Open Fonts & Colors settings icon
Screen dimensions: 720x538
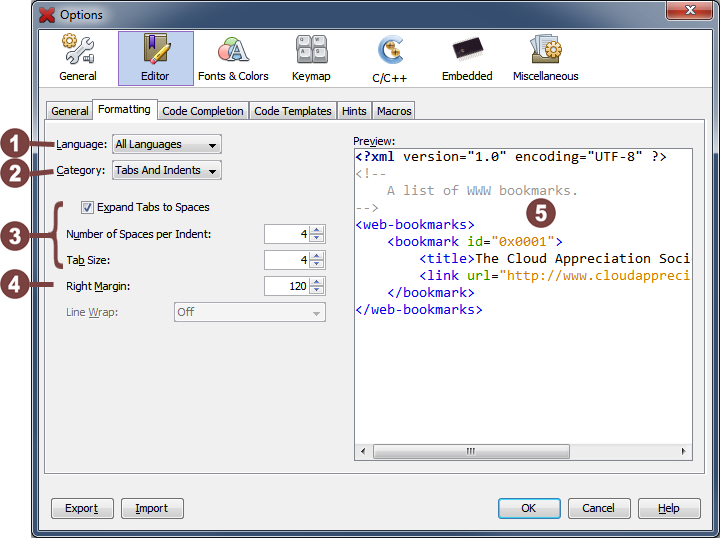(x=233, y=58)
